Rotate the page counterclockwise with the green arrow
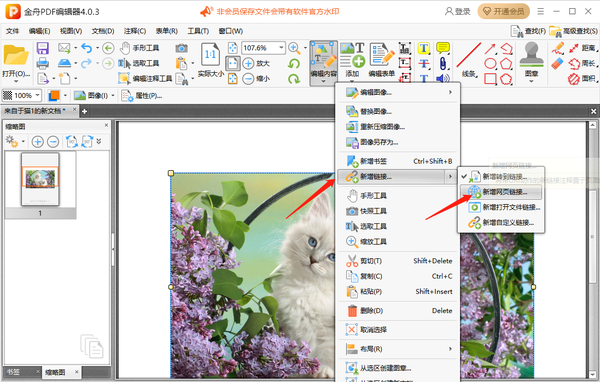The image size is (600, 382). pos(294,64)
